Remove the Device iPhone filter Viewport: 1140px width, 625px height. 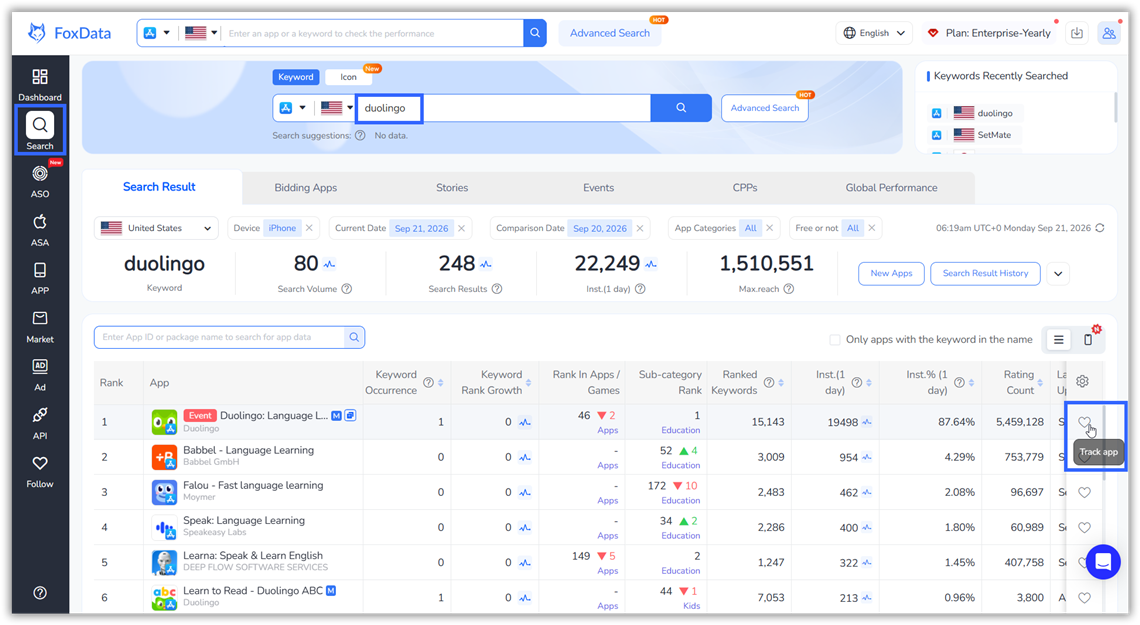(x=309, y=228)
